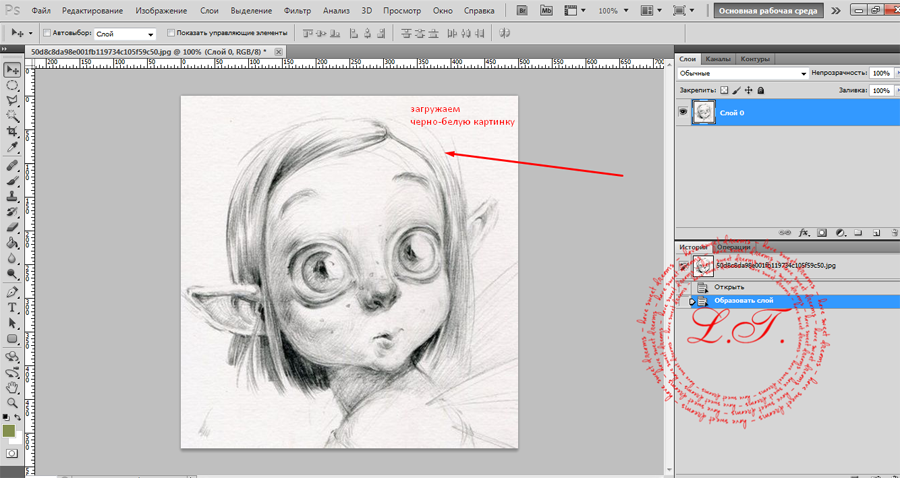Screen dimensions: 900x478
Task: Toggle lock position icon
Action: 748,91
